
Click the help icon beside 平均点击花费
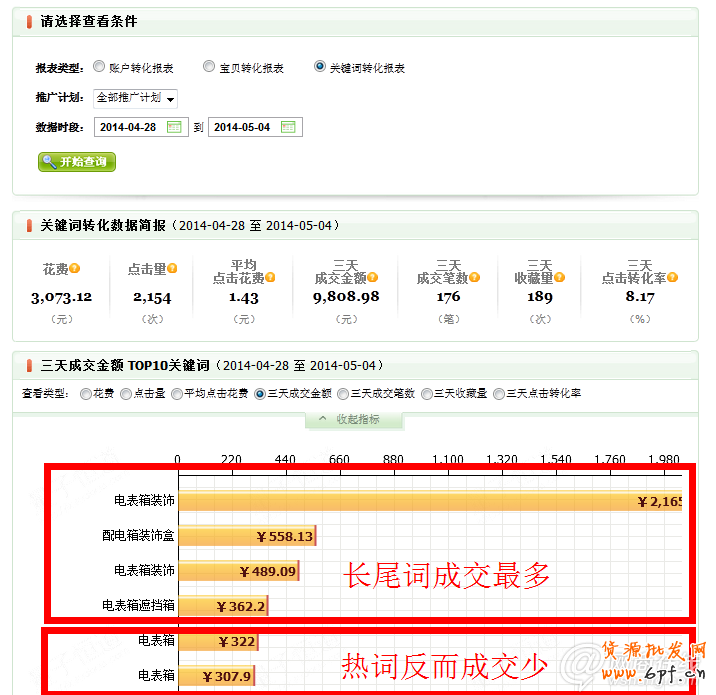(x=270, y=278)
